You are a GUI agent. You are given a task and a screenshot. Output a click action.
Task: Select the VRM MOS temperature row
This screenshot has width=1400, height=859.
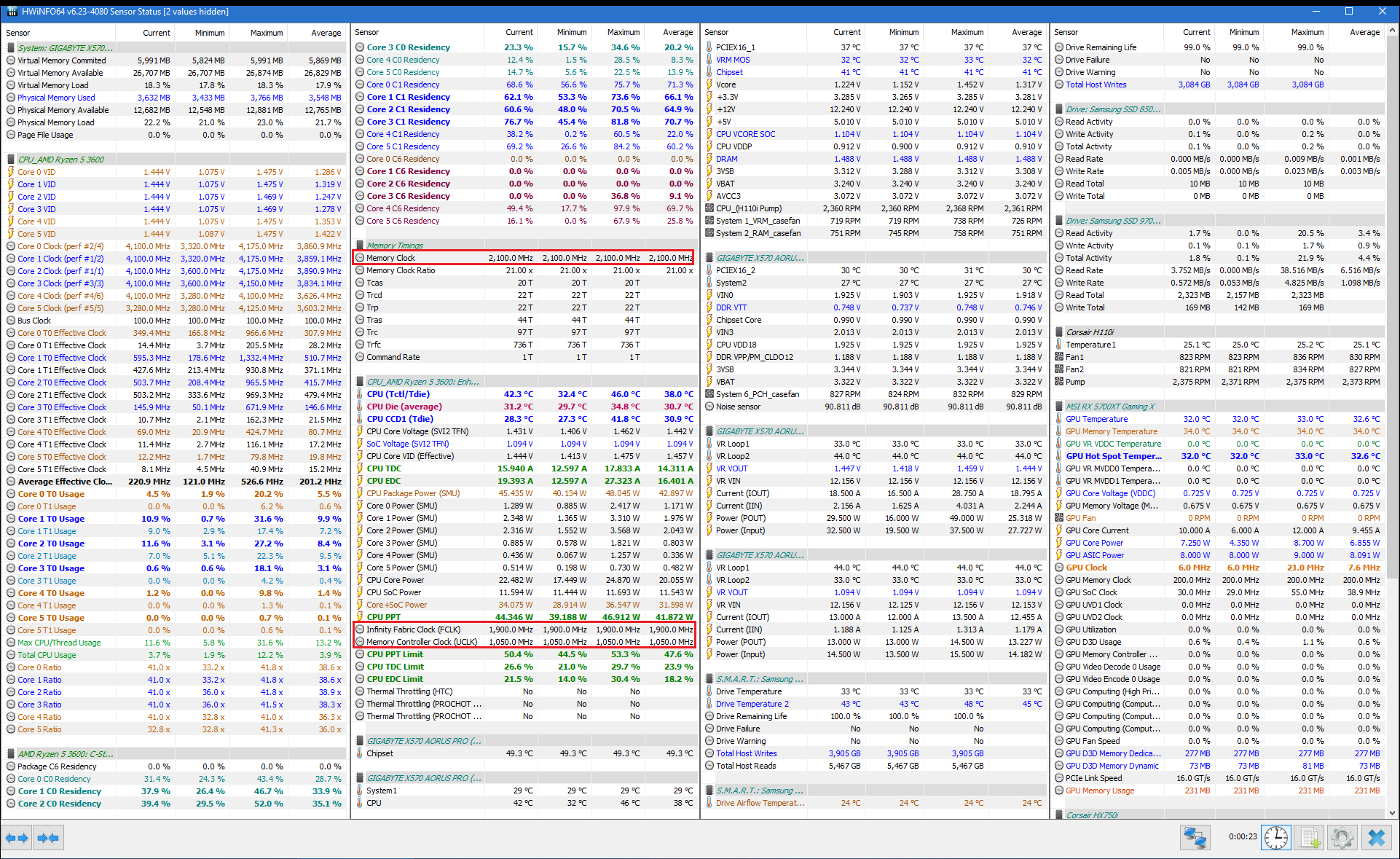click(x=874, y=60)
